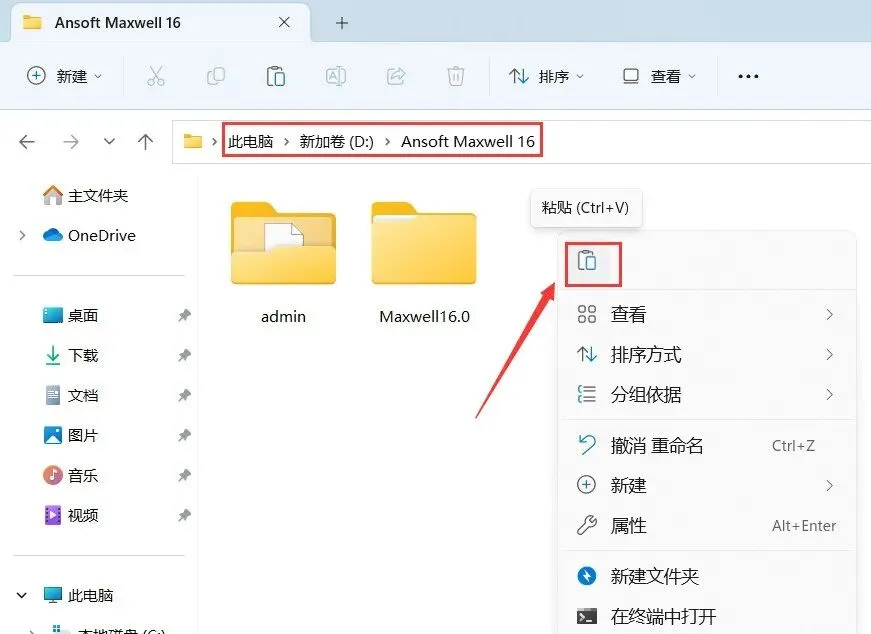
Task: Click the pin icon next to 文档
Action: 184,396
